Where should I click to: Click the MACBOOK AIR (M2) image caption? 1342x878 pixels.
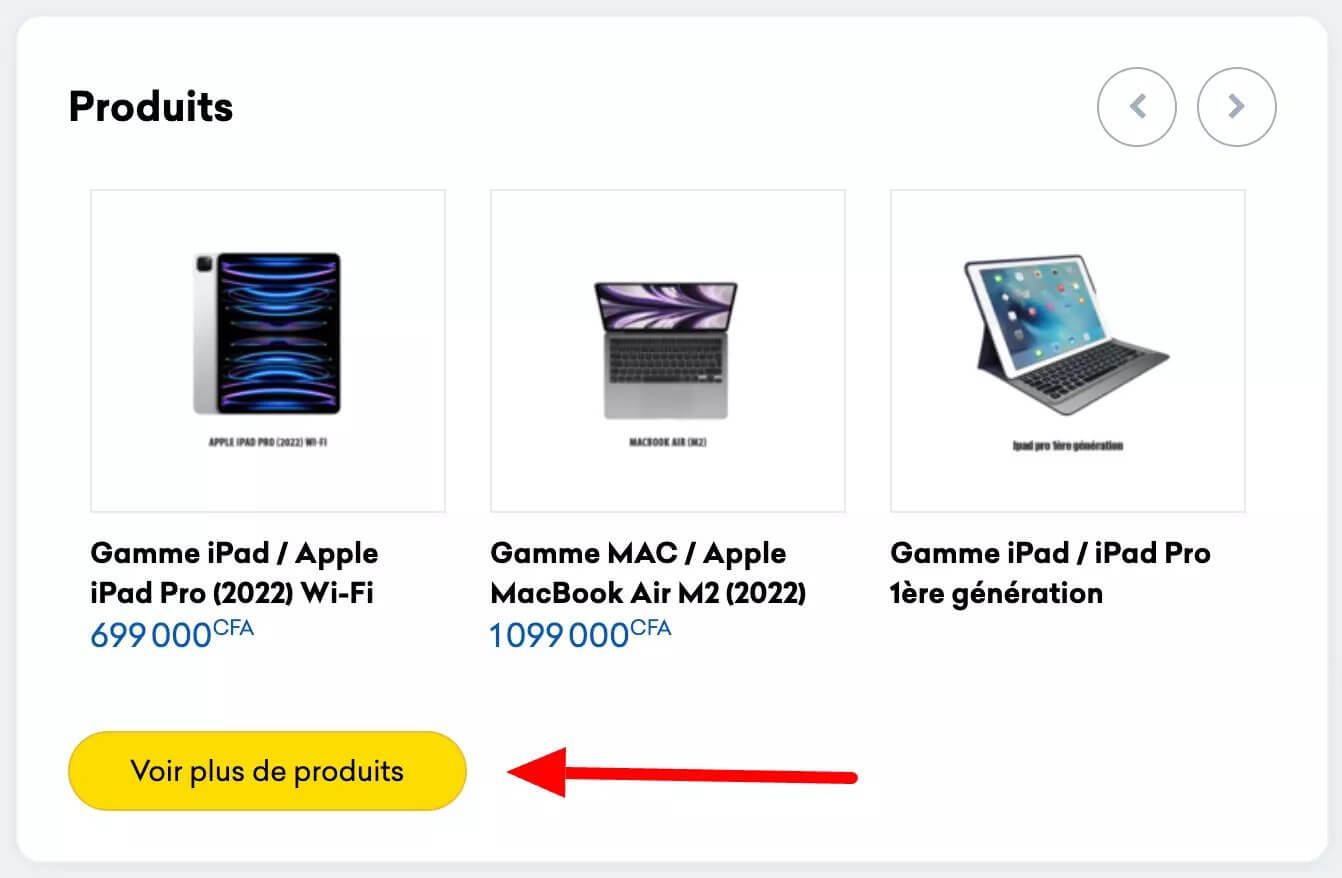pos(667,441)
